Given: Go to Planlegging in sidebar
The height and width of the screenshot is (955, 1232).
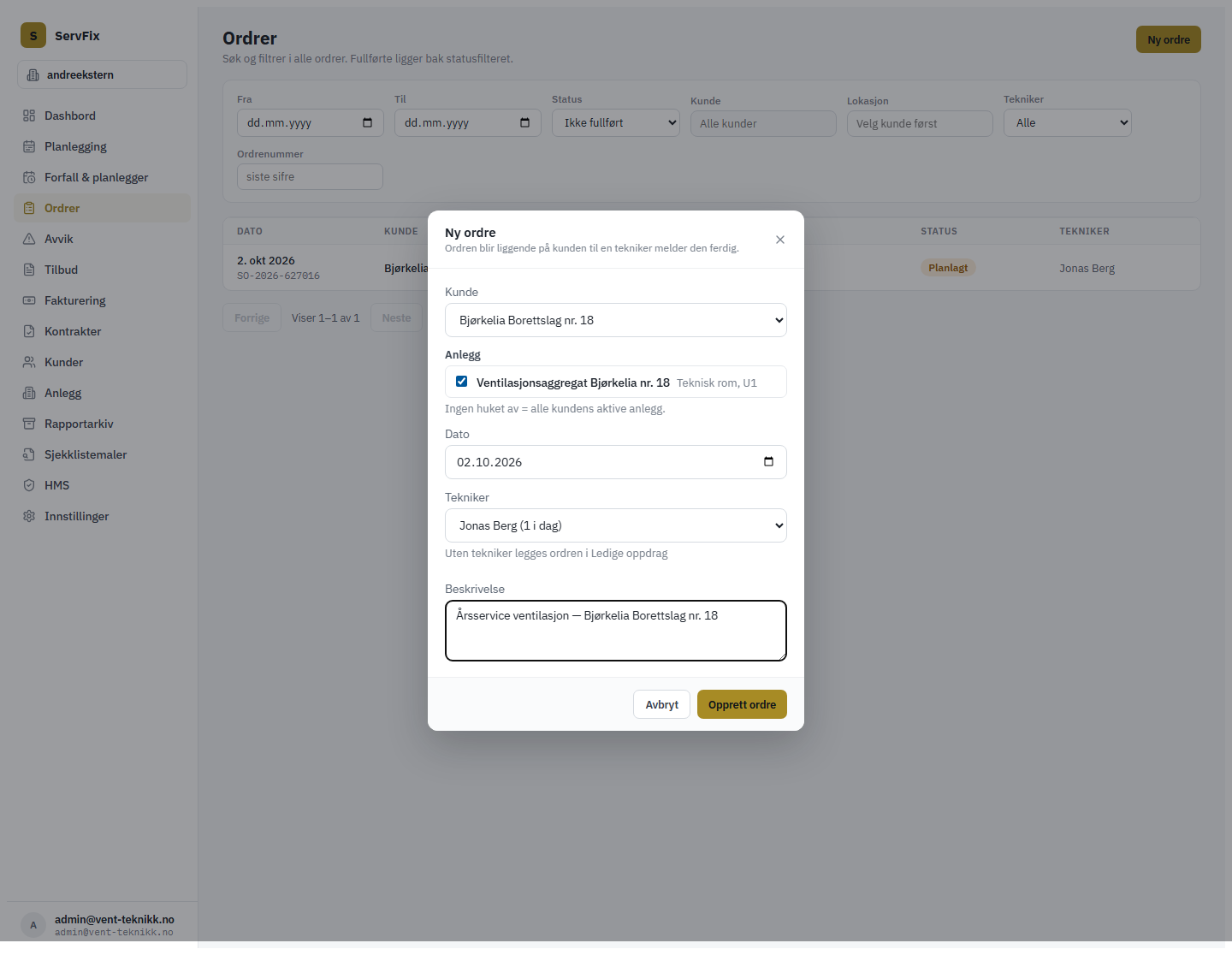Looking at the screenshot, I should 102,146.
